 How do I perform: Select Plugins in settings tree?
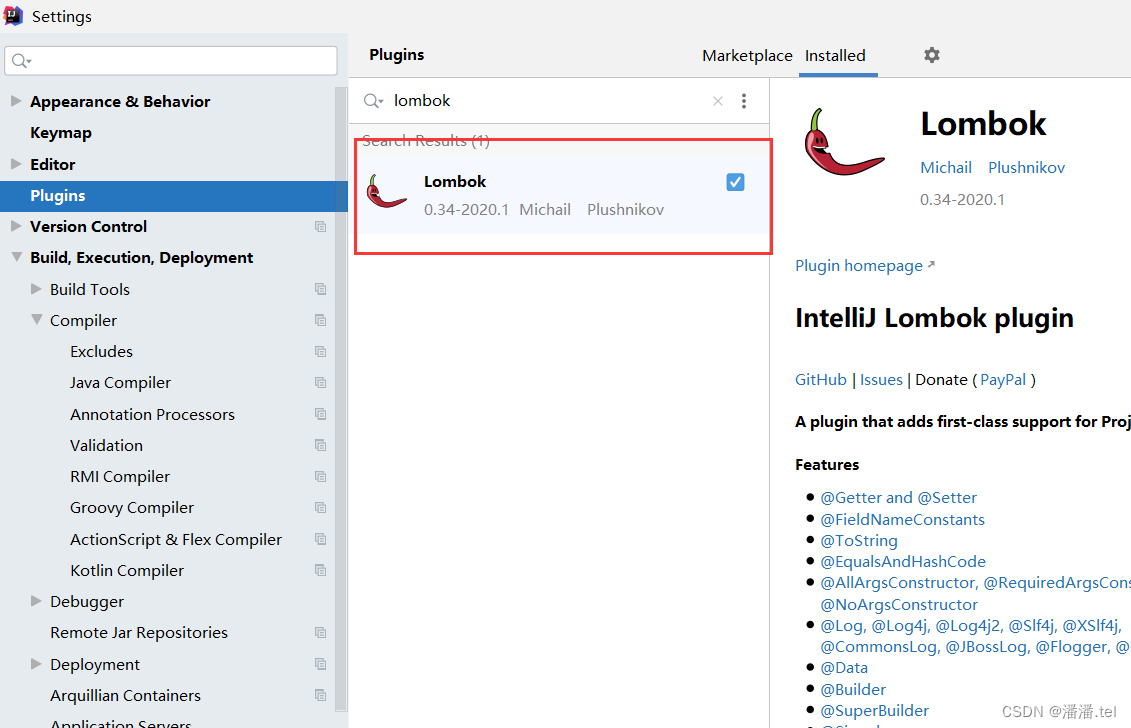pos(58,196)
